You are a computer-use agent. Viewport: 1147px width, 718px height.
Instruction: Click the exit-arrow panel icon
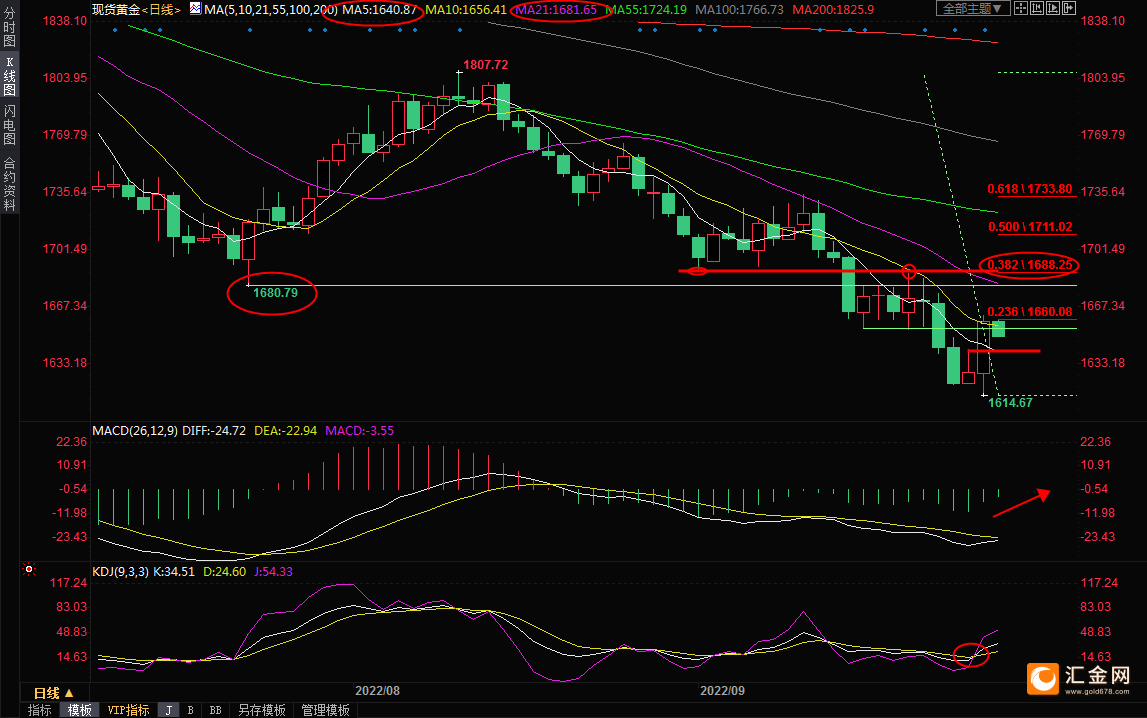coord(1069,8)
